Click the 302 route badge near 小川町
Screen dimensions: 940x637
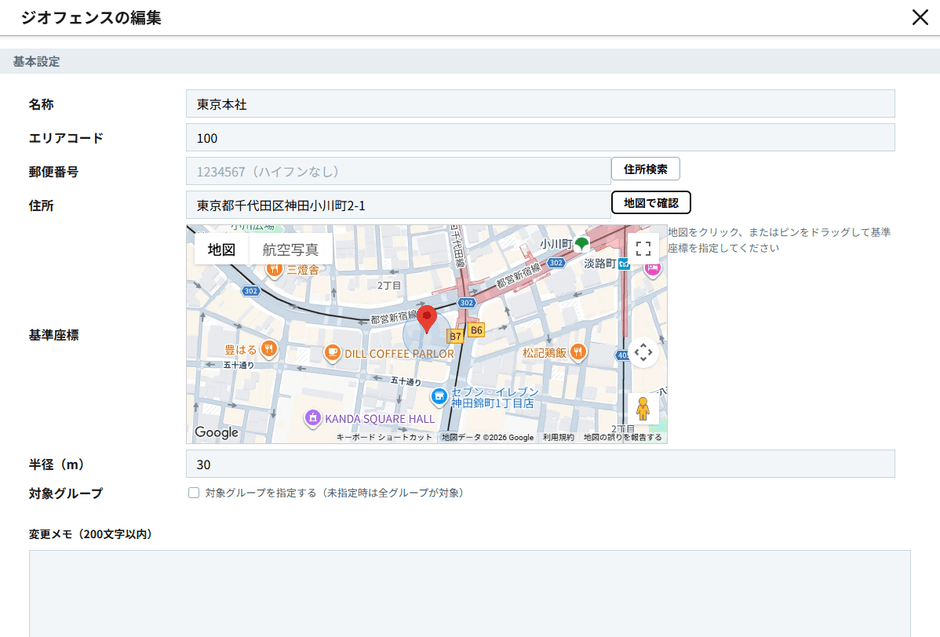coord(556,262)
